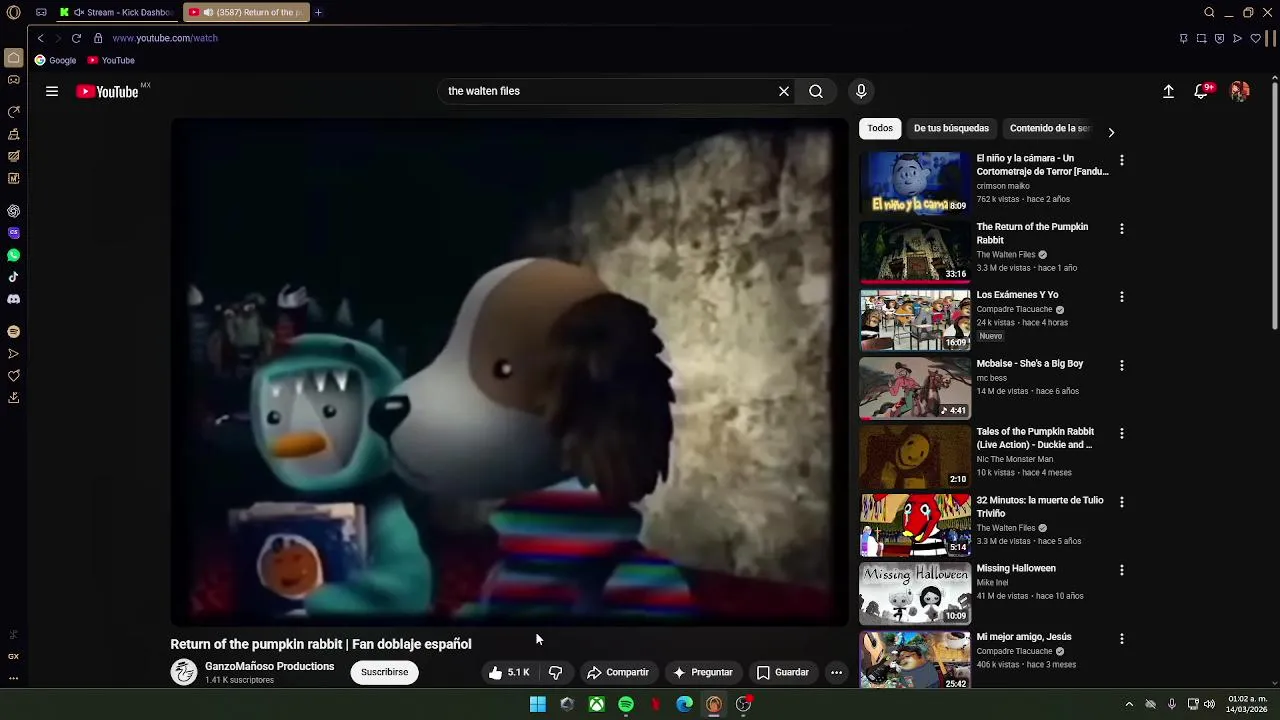Show hidden system tray icons chevron
Screen dimensions: 1280x720
[1129, 704]
